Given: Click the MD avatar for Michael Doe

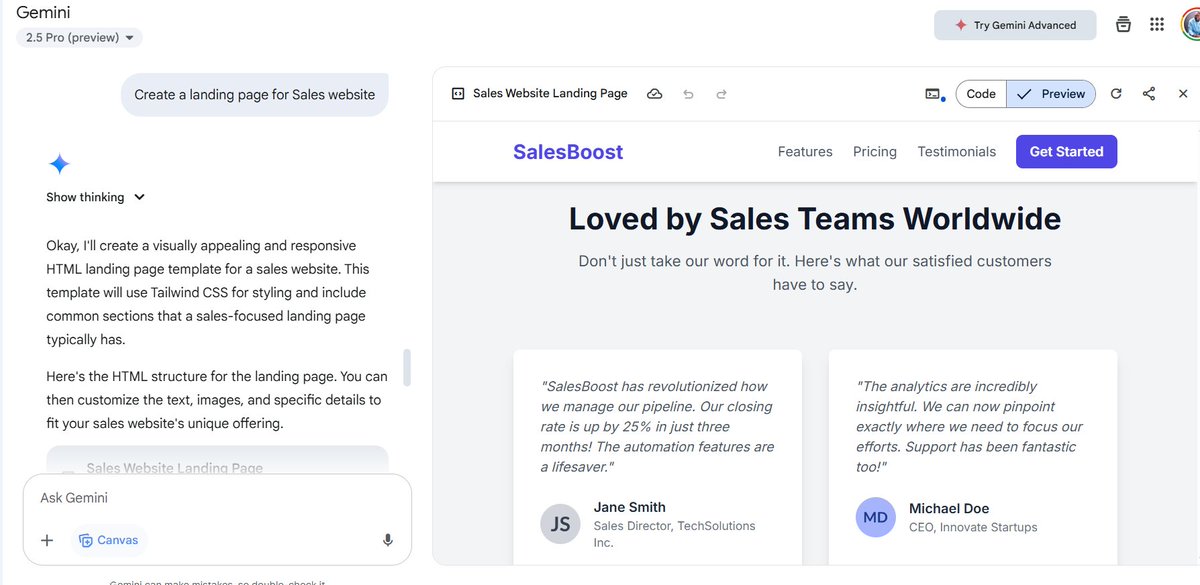Looking at the screenshot, I should pyautogui.click(x=876, y=517).
